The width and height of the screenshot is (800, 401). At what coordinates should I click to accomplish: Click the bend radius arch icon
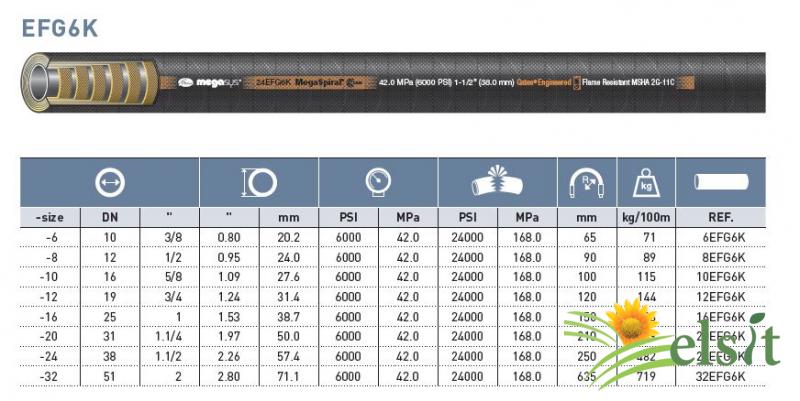pos(587,183)
